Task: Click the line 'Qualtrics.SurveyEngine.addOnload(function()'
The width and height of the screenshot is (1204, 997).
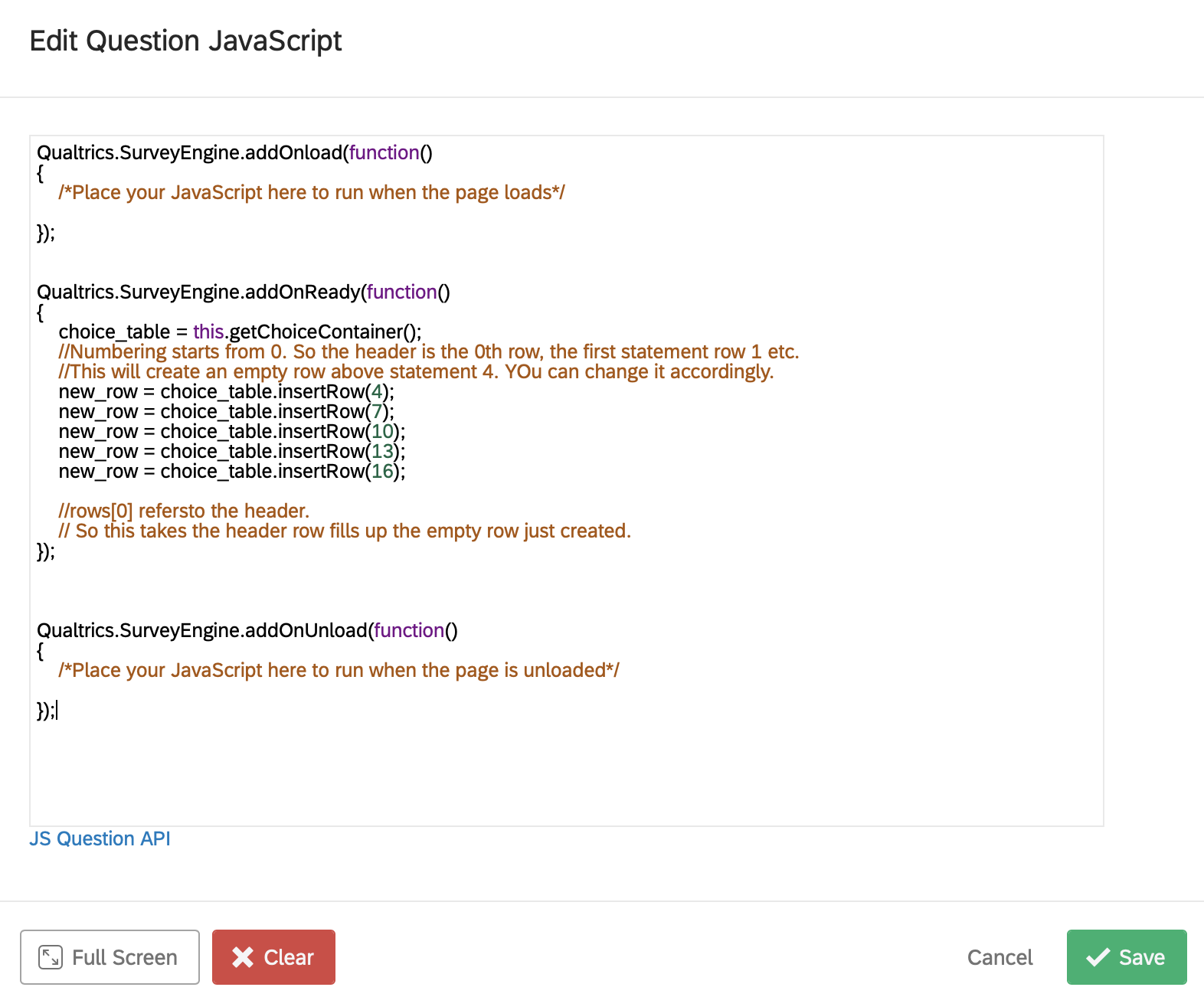Action: point(234,152)
